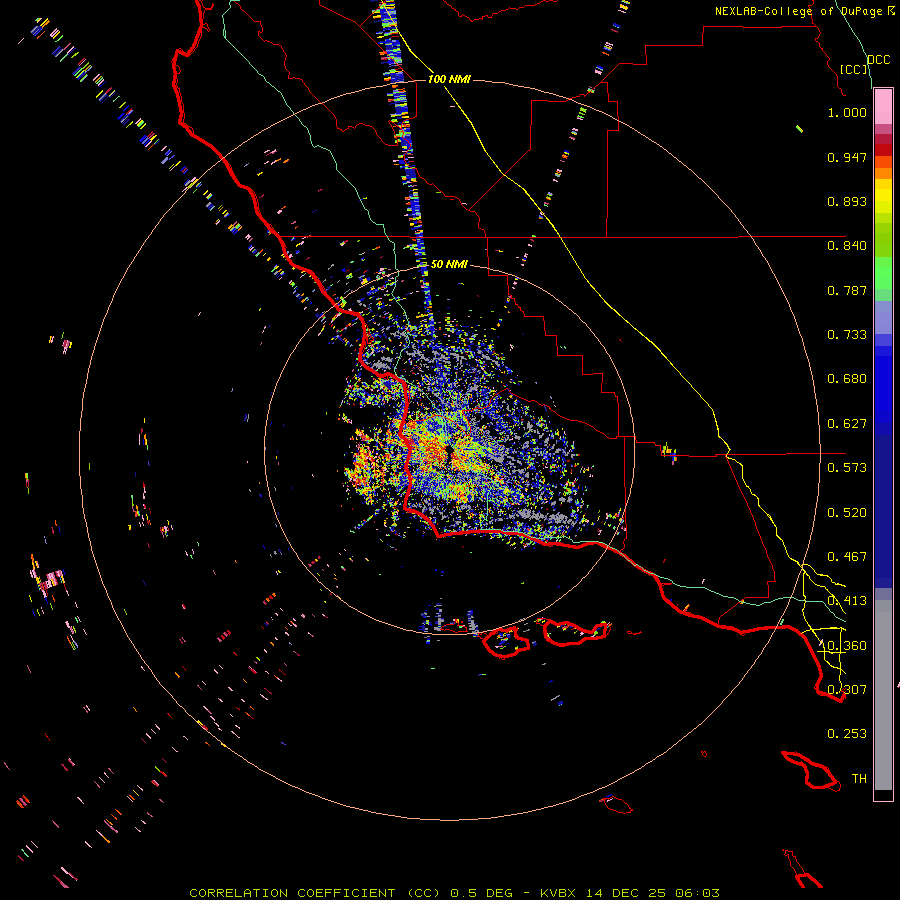Click the 0.307 color scale value

tap(847, 689)
